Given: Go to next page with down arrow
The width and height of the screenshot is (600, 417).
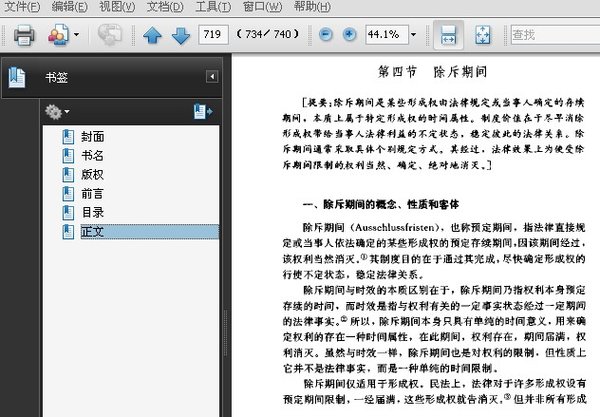Looking at the screenshot, I should point(181,35).
